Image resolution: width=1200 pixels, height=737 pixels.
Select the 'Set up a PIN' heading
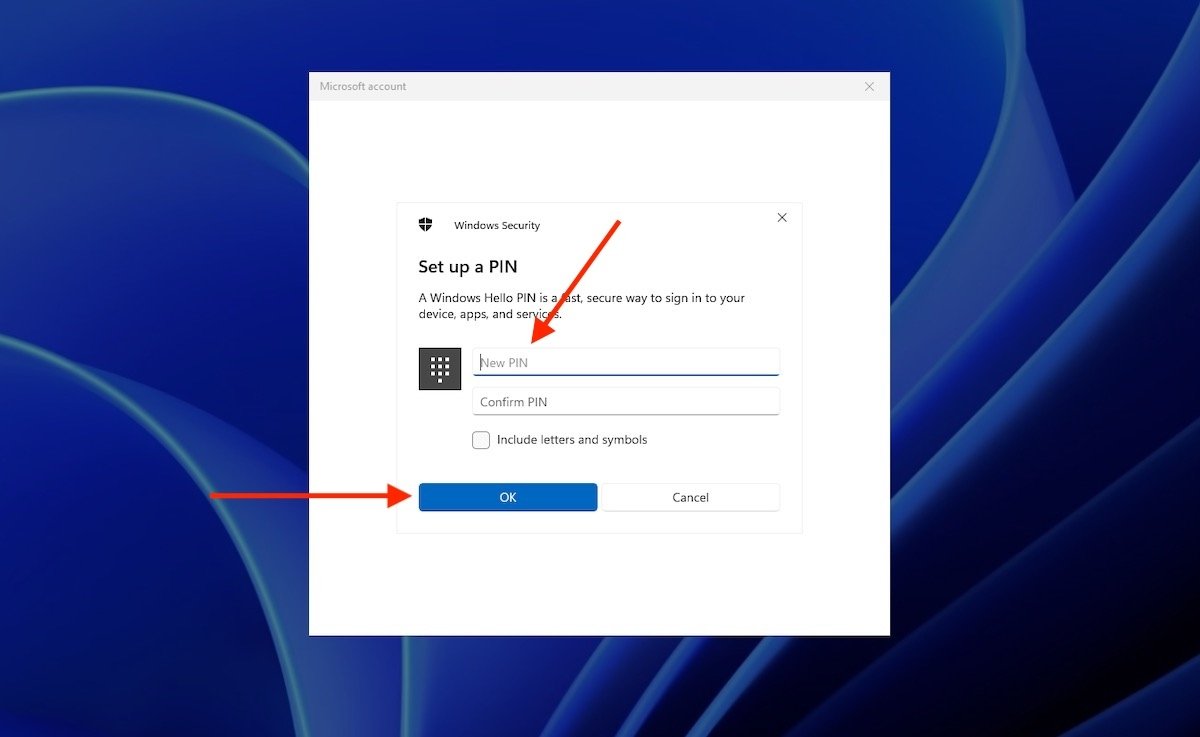click(x=468, y=267)
